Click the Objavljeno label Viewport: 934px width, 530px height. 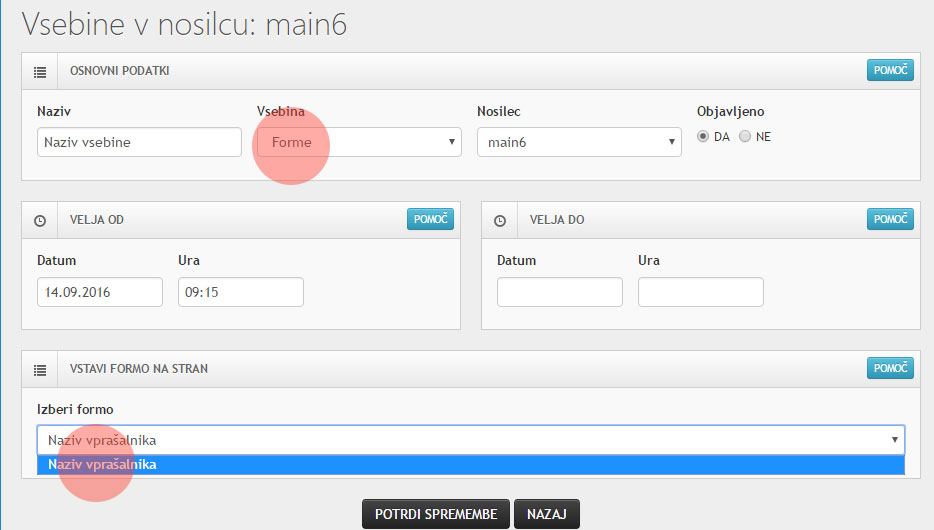pyautogui.click(x=730, y=112)
